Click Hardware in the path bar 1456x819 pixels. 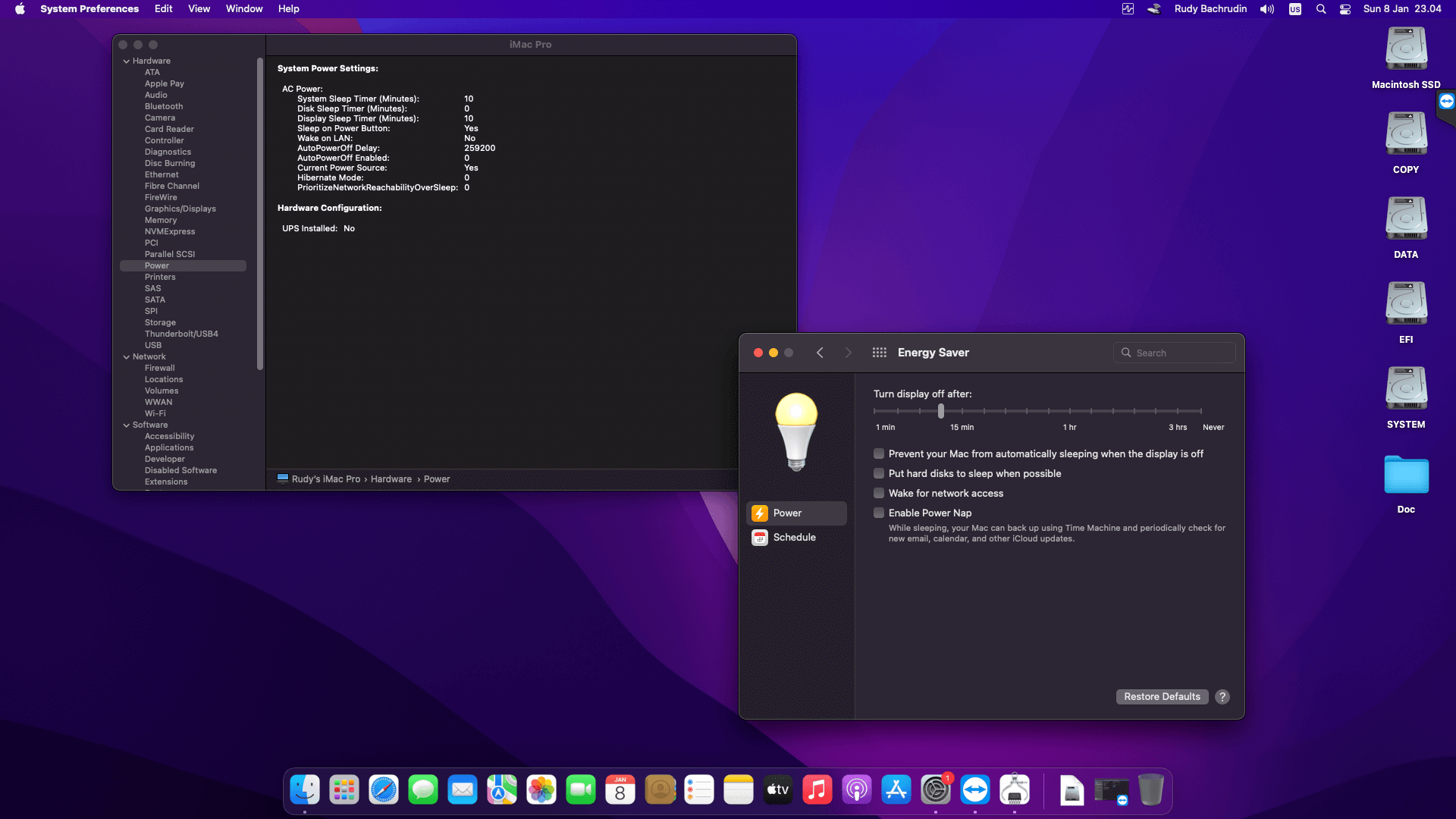(391, 479)
